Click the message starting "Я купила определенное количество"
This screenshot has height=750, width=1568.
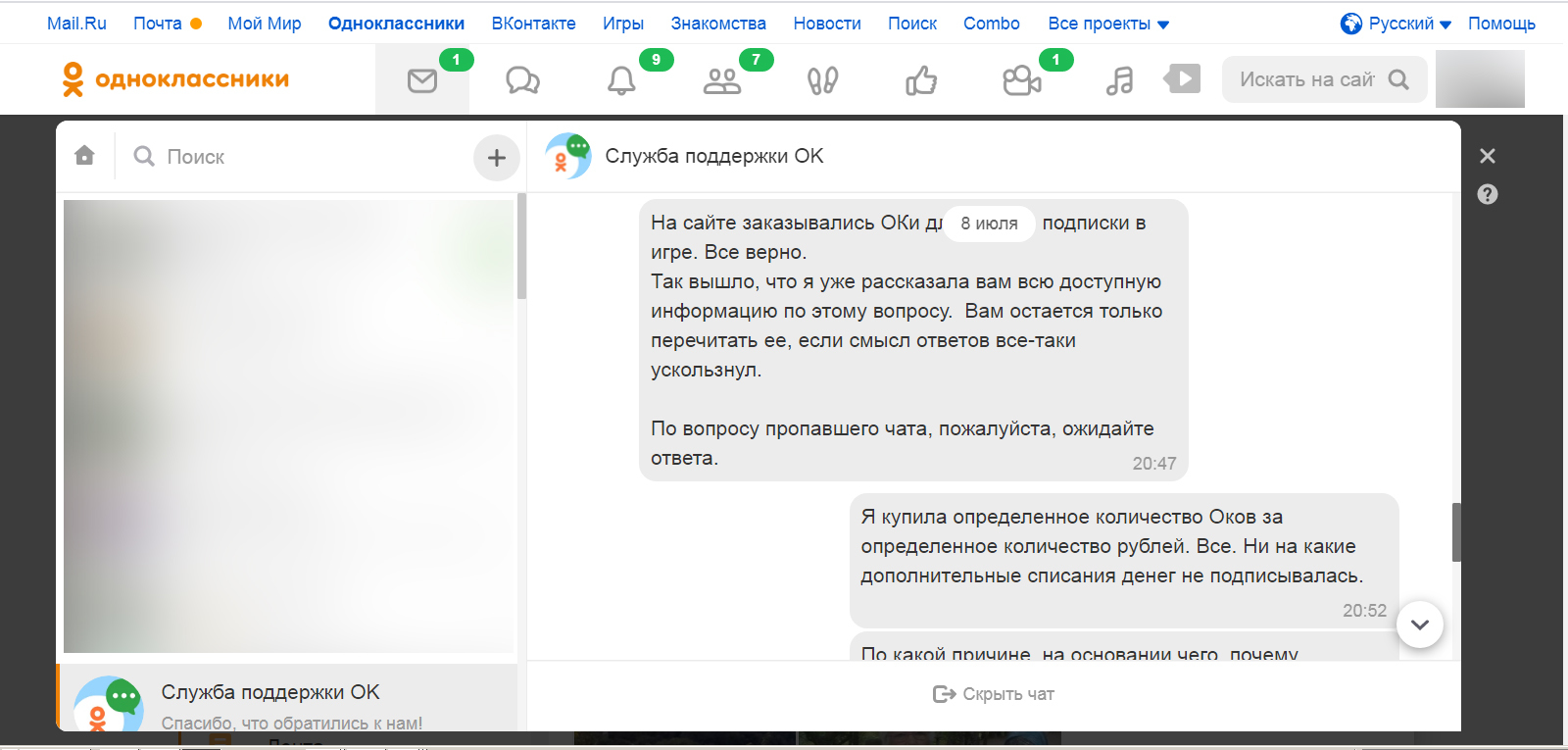1124,561
